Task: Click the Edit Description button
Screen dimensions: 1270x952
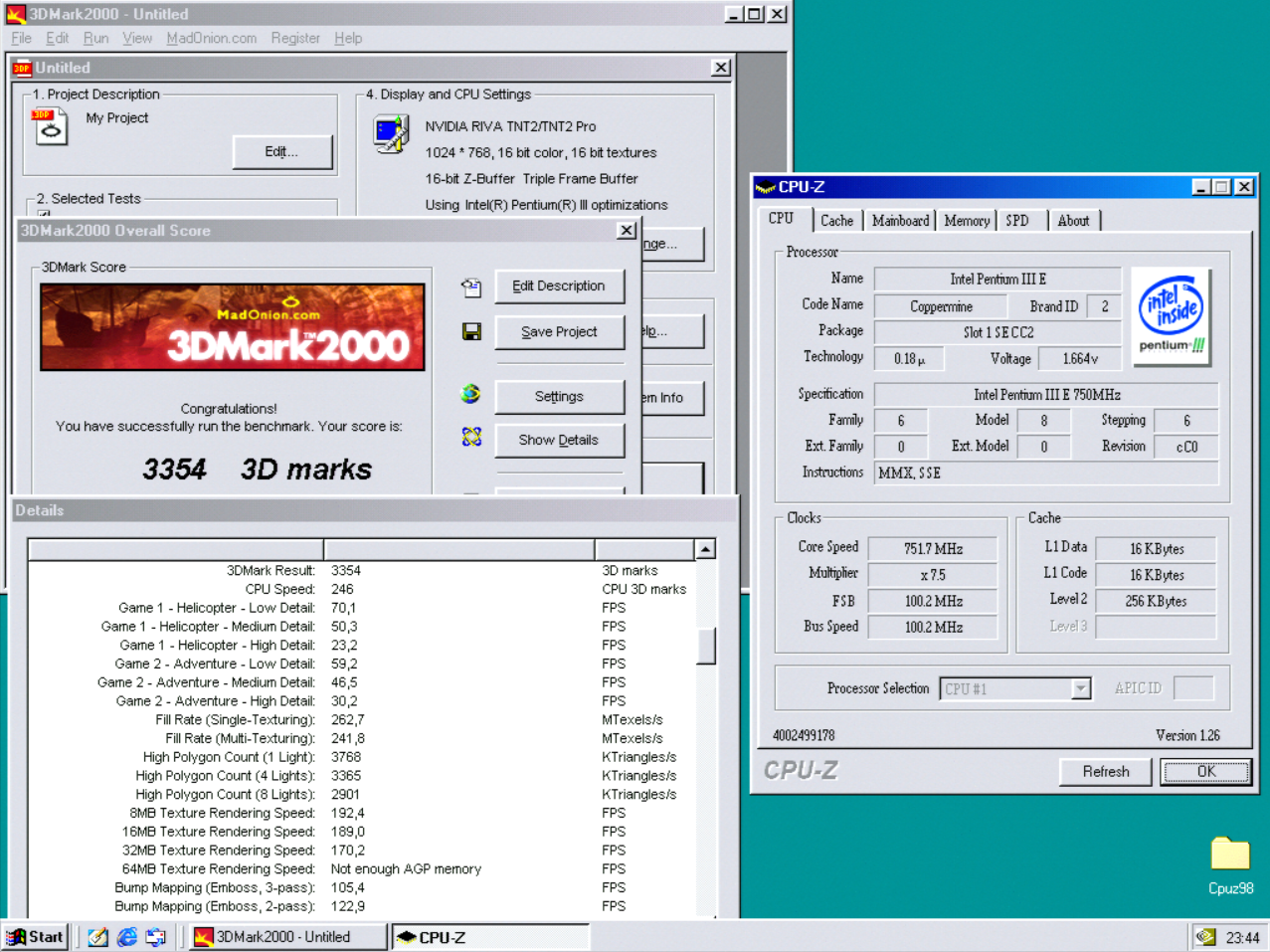Action: [x=559, y=286]
